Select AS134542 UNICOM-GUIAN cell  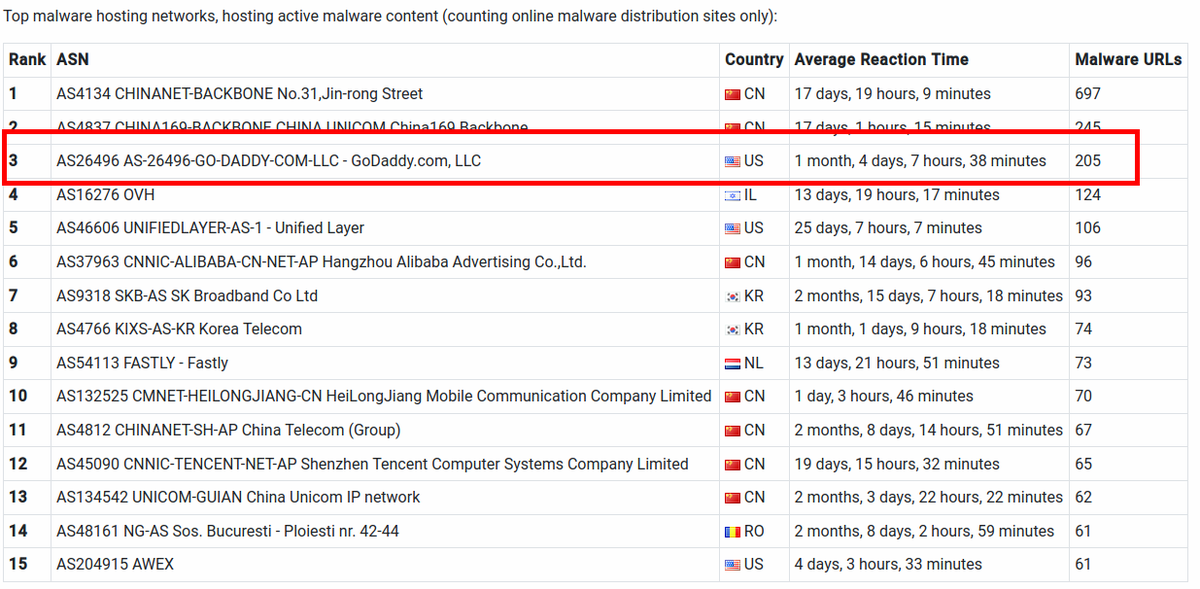(385, 497)
